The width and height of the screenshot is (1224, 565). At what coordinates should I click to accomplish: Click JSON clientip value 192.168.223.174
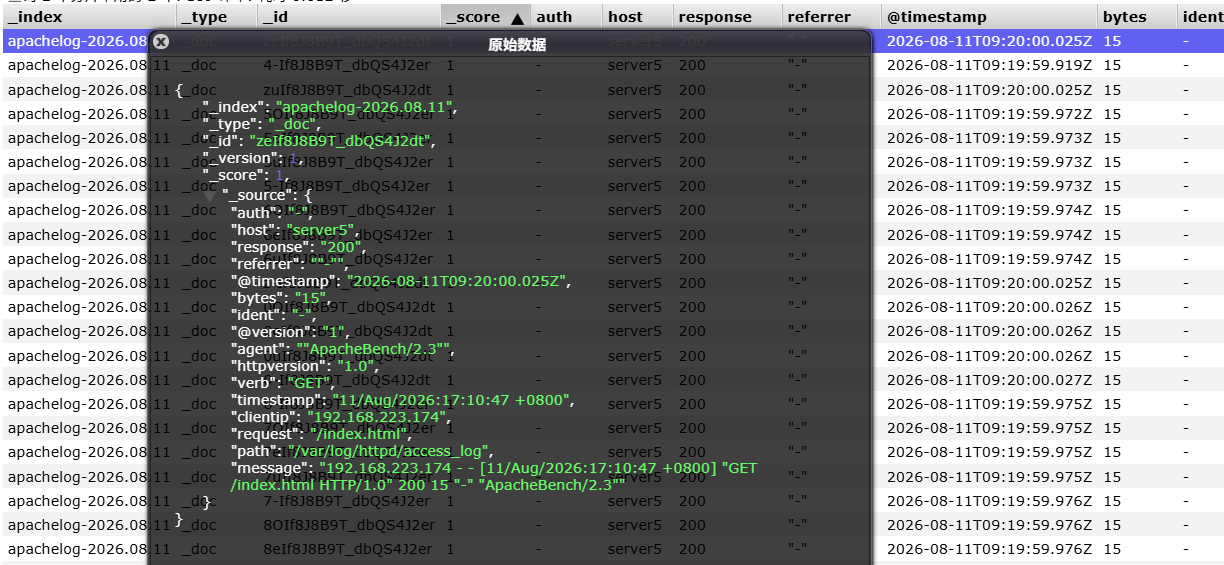click(x=375, y=417)
